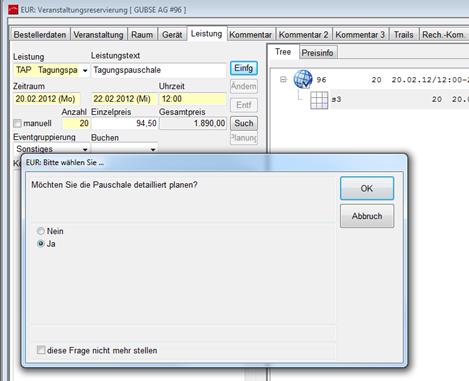Cancel the dialog with Abbruch
Image resolution: width=469 pixels, height=381 pixels.
[367, 216]
